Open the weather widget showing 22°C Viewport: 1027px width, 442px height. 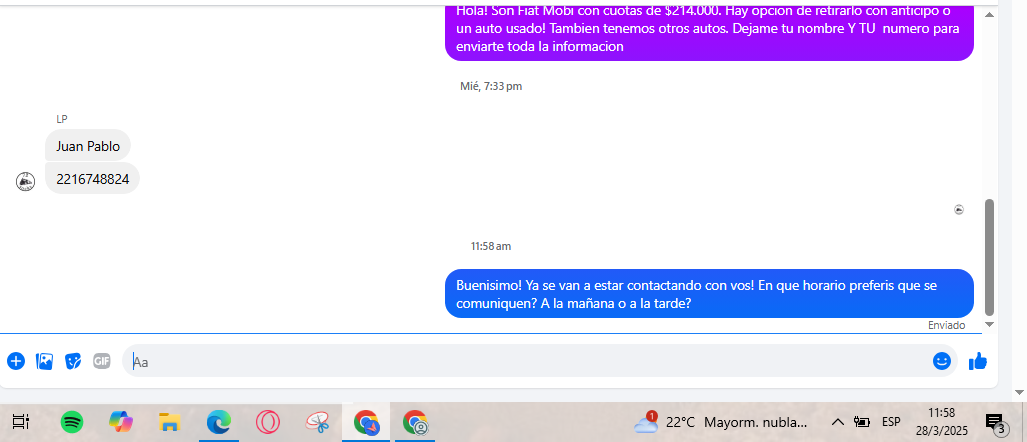pyautogui.click(x=720, y=422)
